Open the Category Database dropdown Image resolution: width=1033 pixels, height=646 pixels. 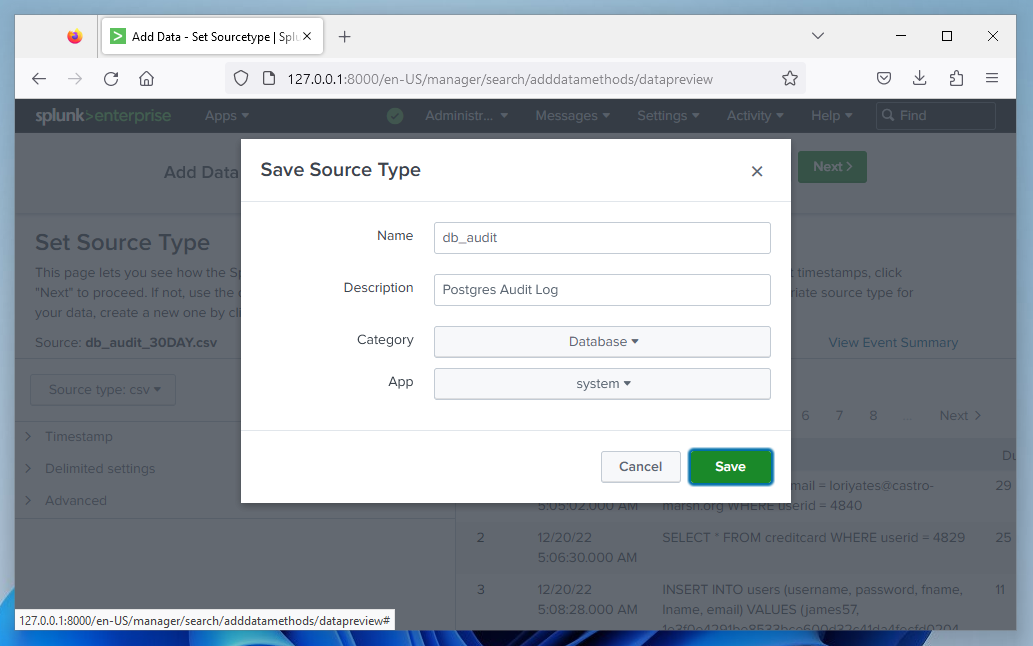(x=601, y=342)
